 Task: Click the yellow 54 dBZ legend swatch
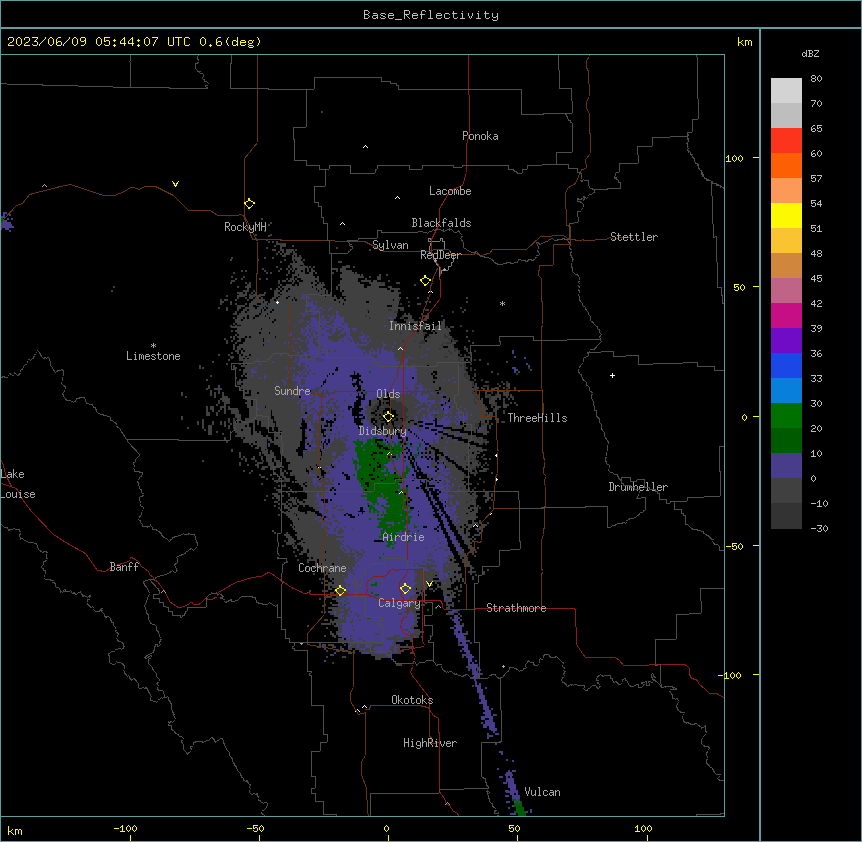tap(786, 215)
